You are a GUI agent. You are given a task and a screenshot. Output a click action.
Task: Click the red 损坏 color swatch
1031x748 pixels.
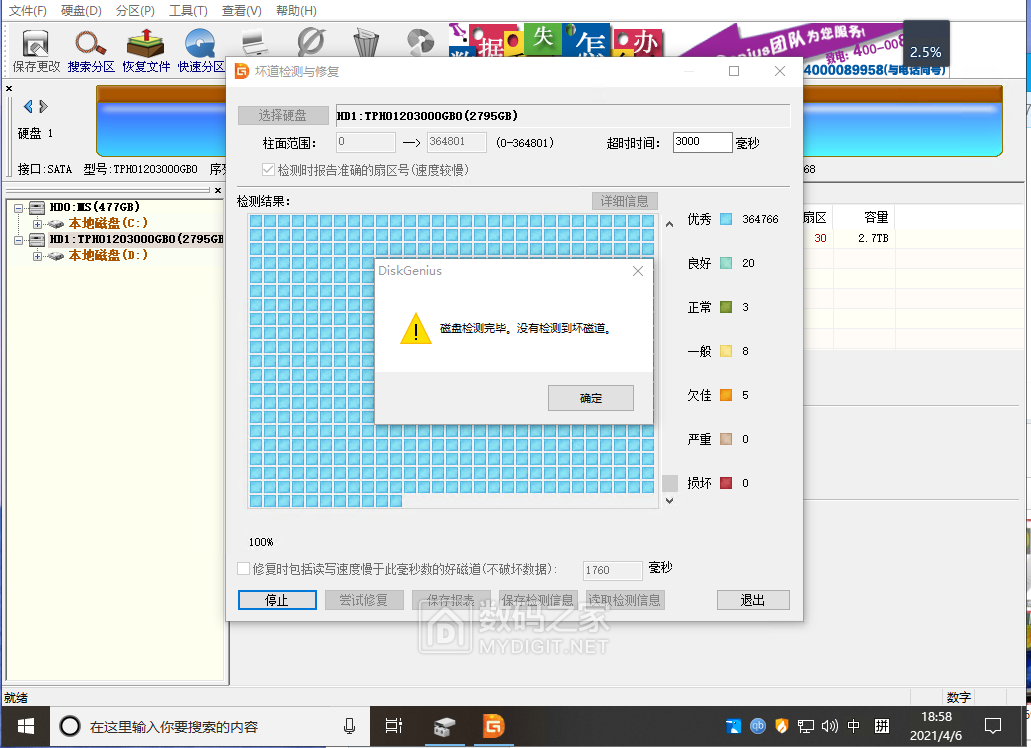(726, 483)
